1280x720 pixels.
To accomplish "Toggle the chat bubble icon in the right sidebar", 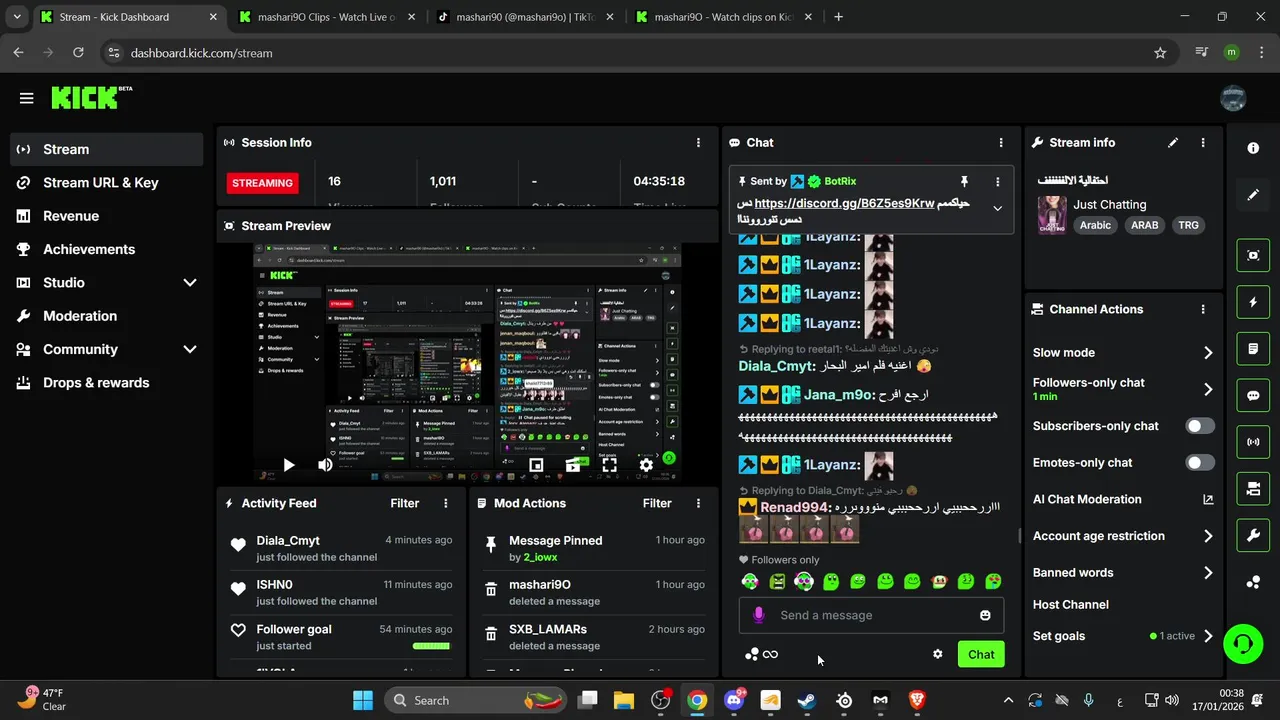I will click(x=1253, y=395).
